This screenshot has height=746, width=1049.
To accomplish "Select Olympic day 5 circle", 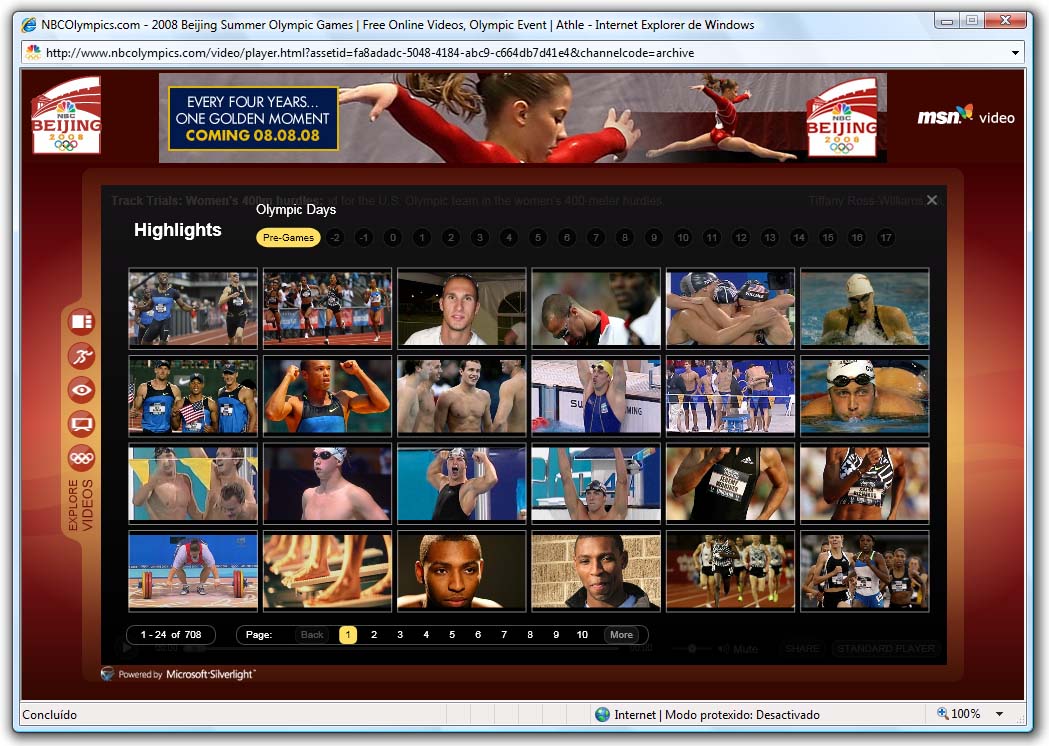I will coord(538,238).
